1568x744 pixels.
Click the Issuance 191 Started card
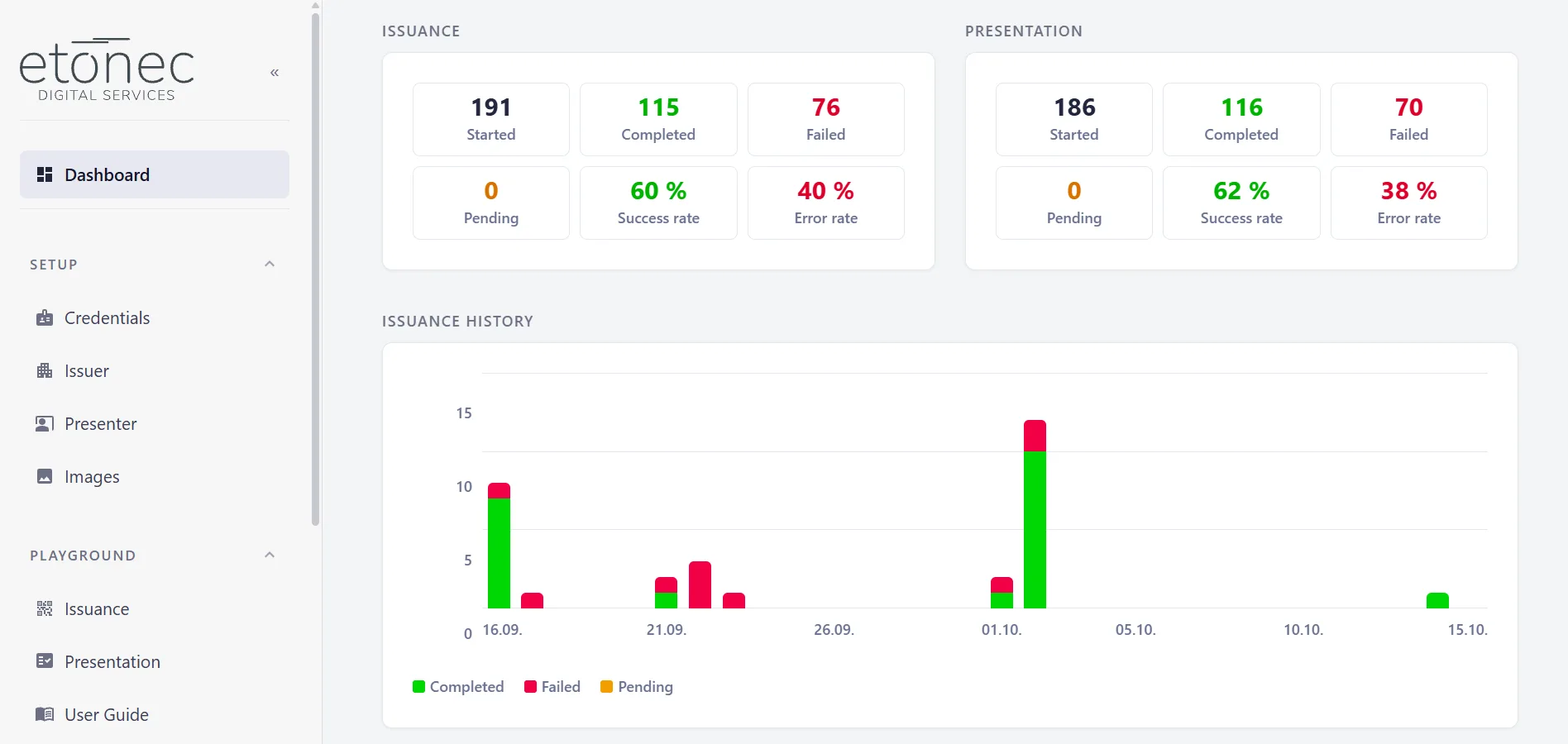pyautogui.click(x=491, y=119)
